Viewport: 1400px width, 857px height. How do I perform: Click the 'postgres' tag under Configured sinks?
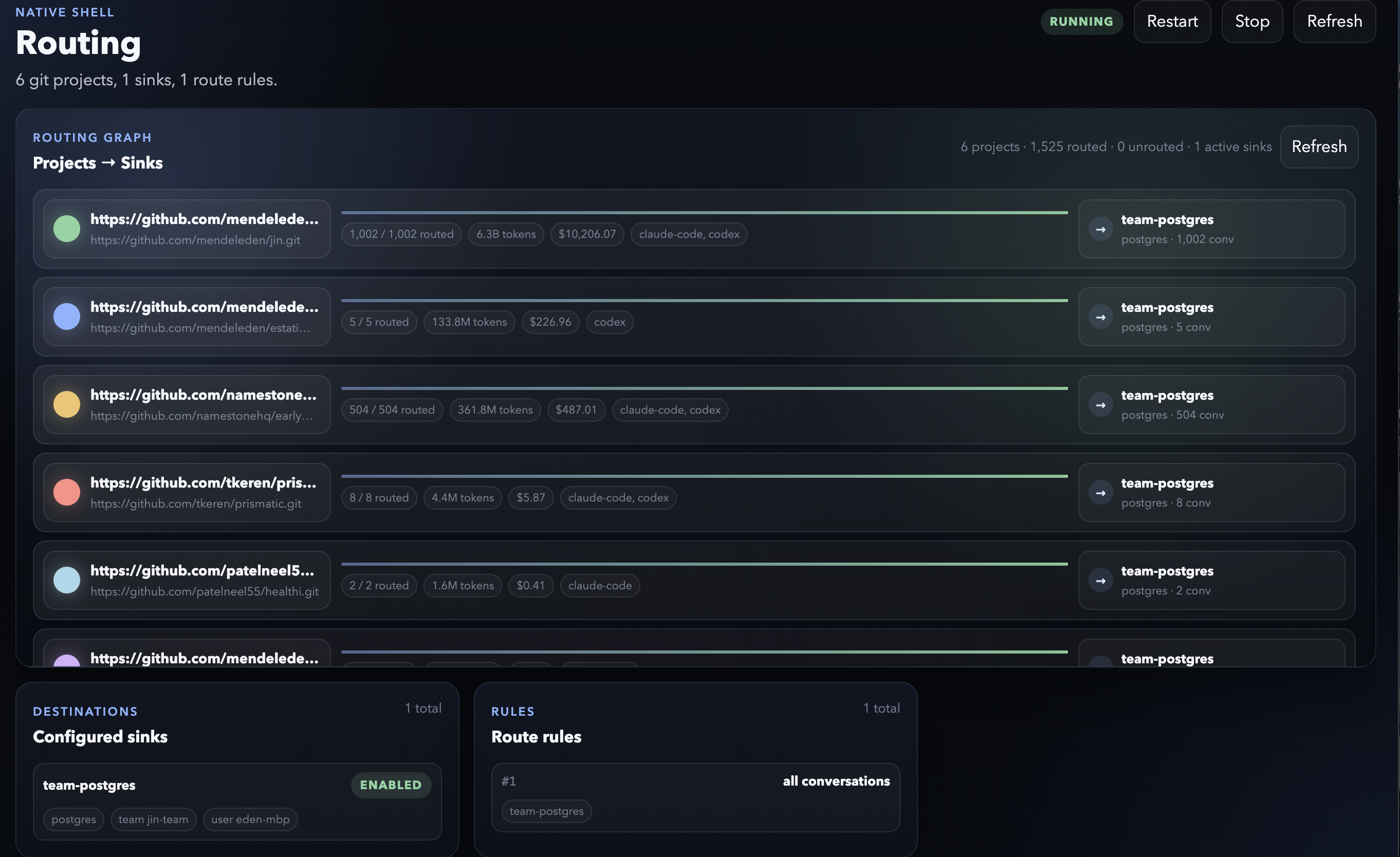[x=74, y=819]
